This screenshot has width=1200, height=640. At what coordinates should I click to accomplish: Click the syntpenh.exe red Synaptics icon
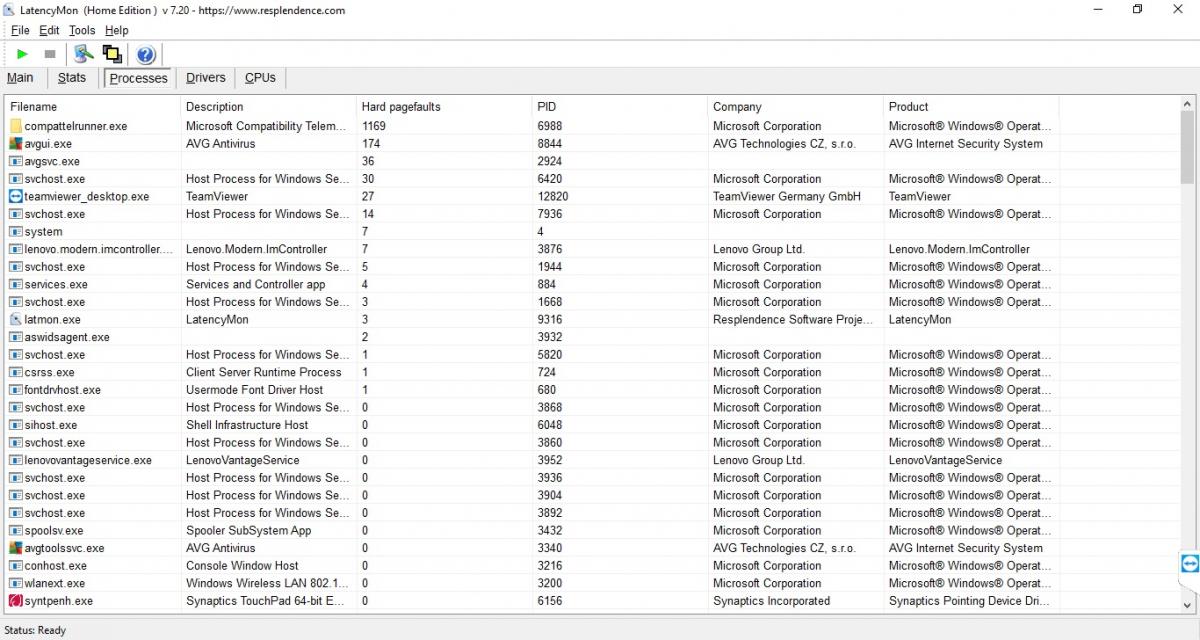[16, 601]
